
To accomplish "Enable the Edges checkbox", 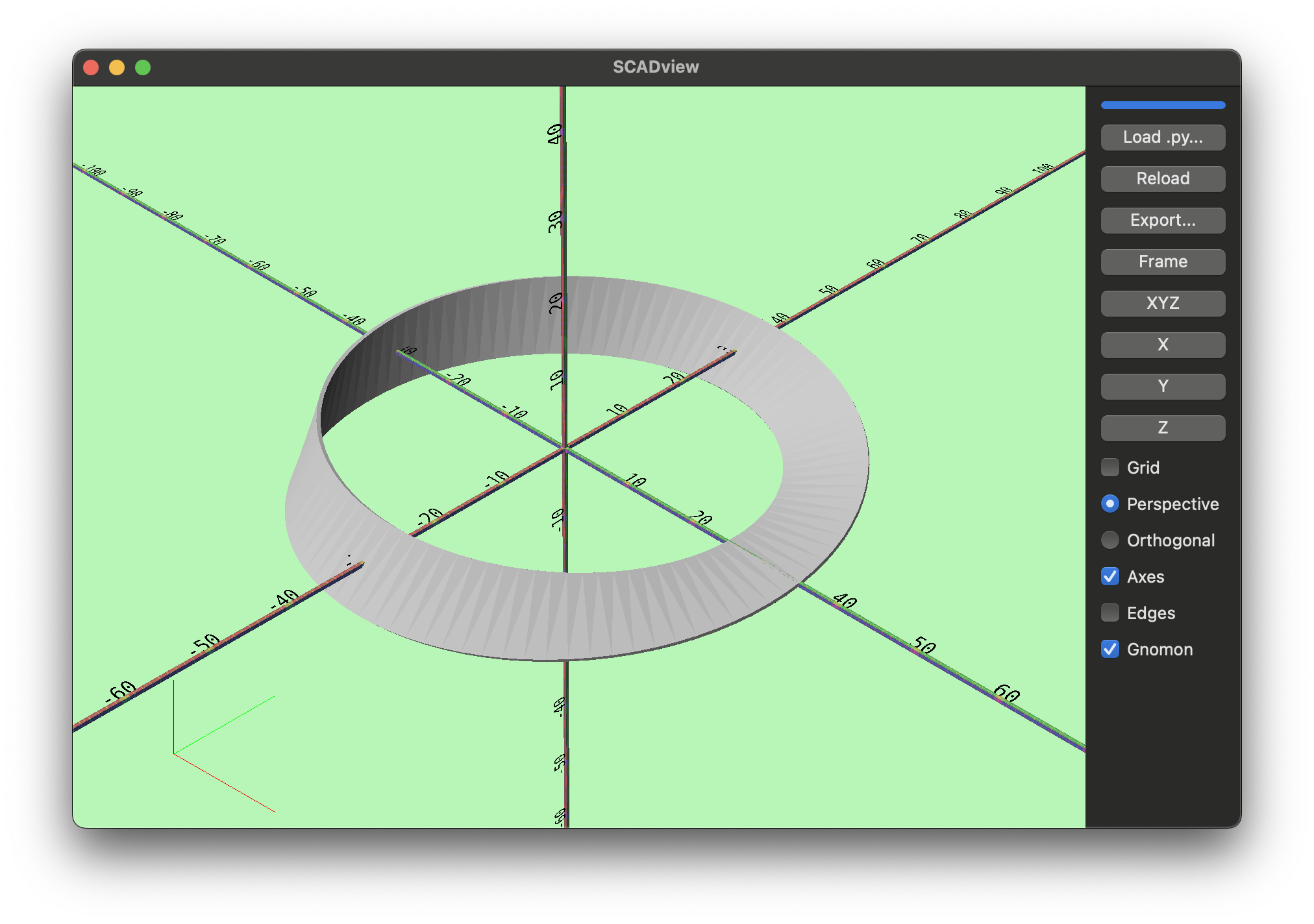I will click(1110, 613).
